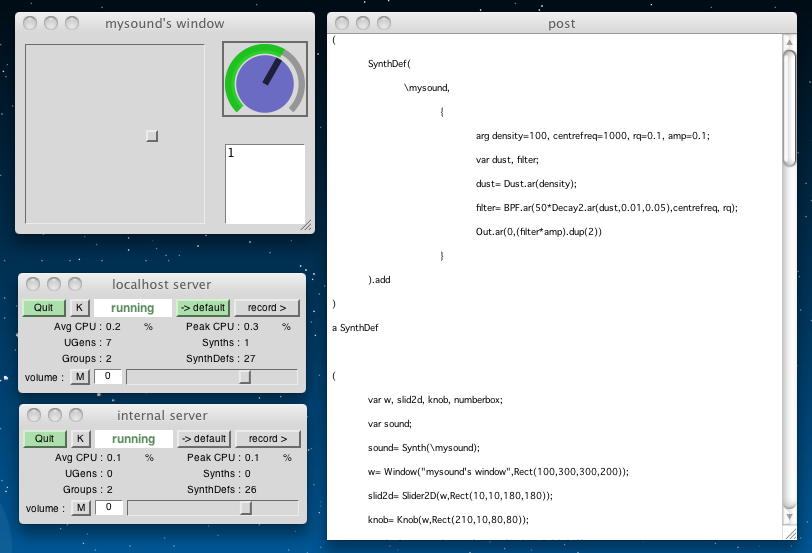Viewport: 812px width, 553px height.
Task: Click the '\mysound,' line in post
Action: click(x=427, y=88)
